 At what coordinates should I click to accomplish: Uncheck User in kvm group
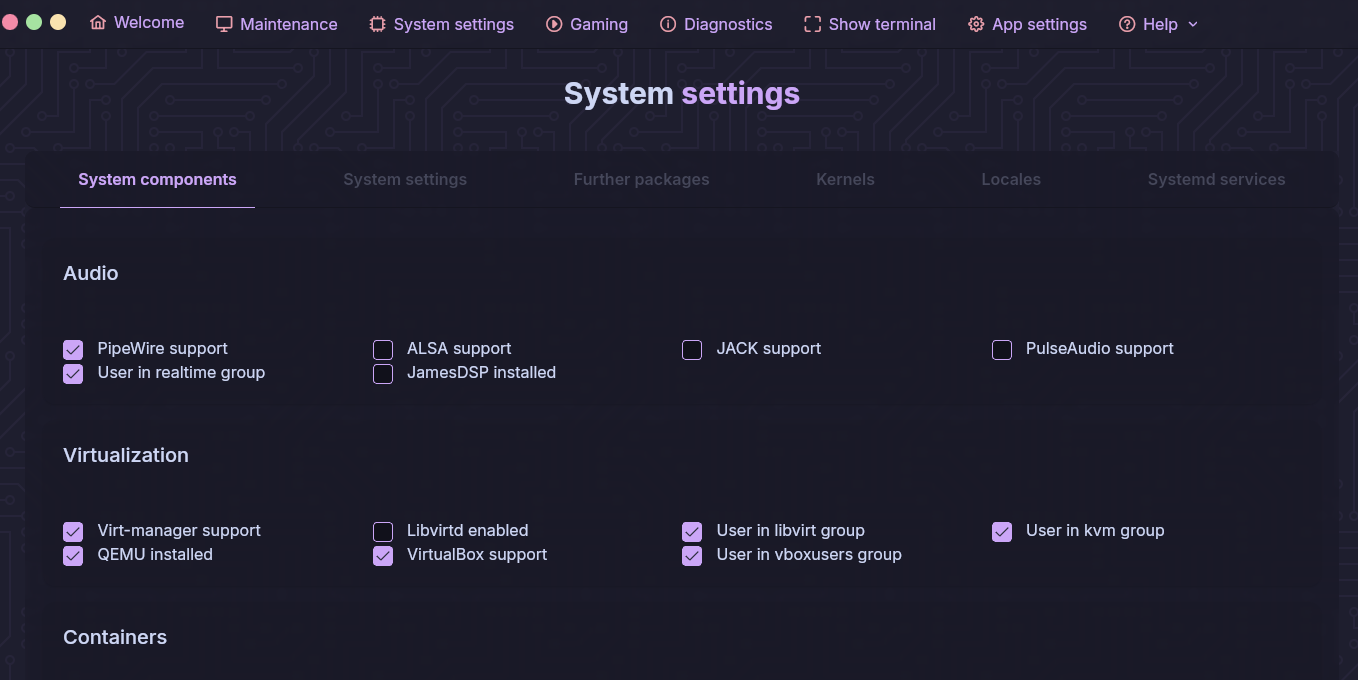(x=1002, y=531)
